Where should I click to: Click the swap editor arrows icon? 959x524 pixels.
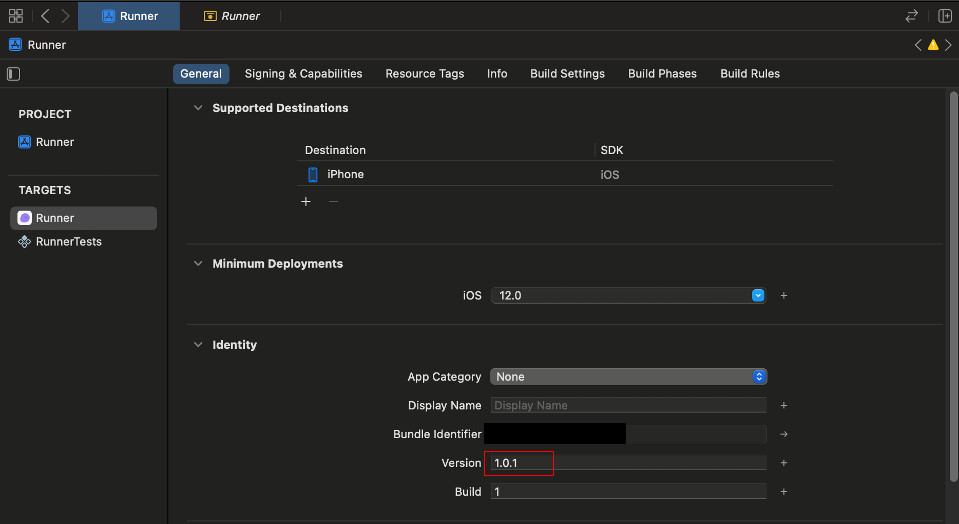click(911, 16)
